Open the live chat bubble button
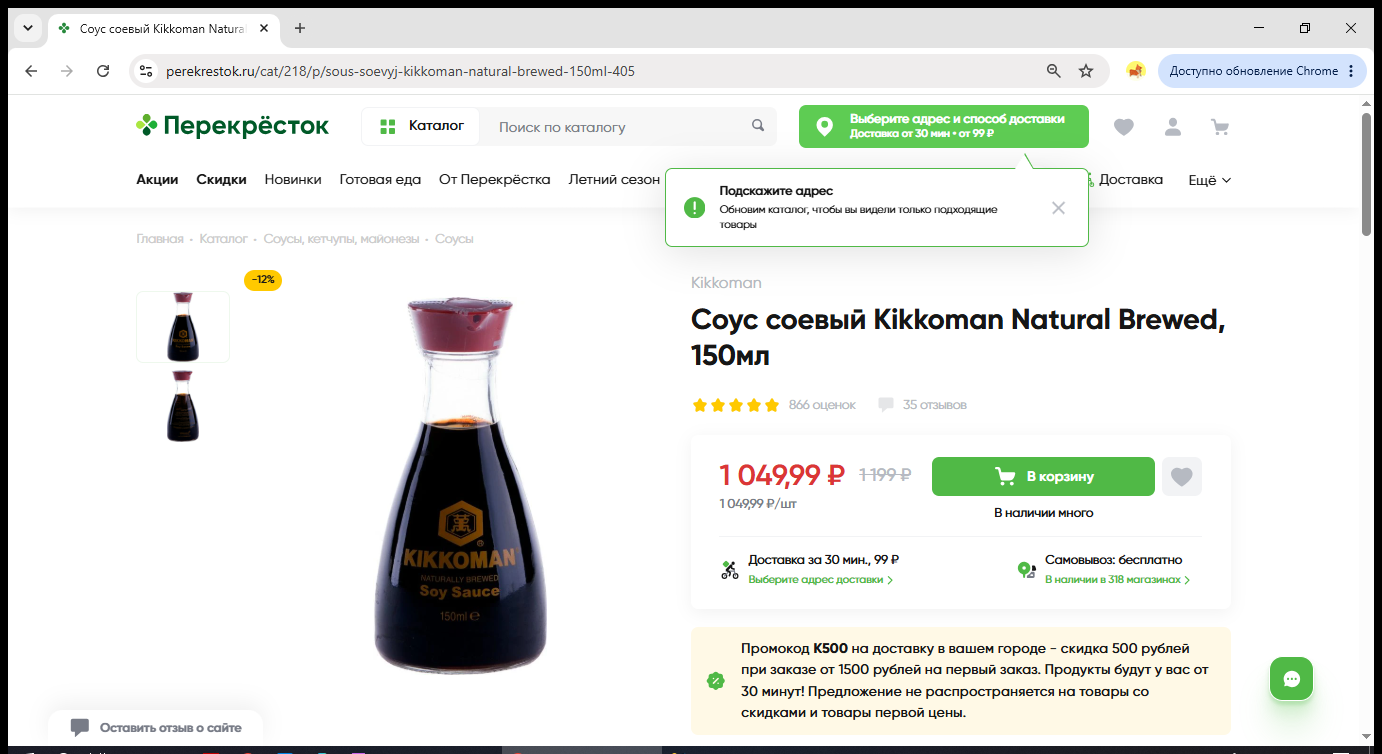Screen dimensions: 1382x754 (x=1291, y=679)
